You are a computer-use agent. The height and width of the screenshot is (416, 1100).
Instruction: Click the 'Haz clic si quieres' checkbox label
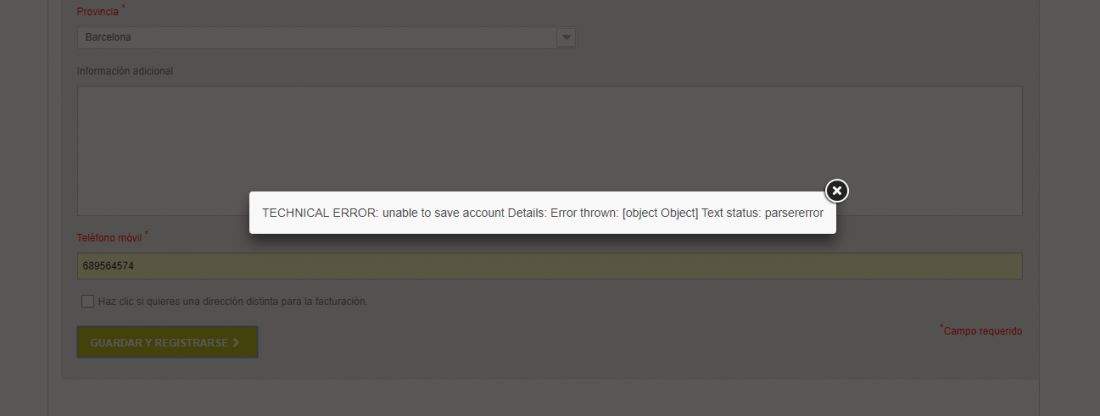(232, 301)
